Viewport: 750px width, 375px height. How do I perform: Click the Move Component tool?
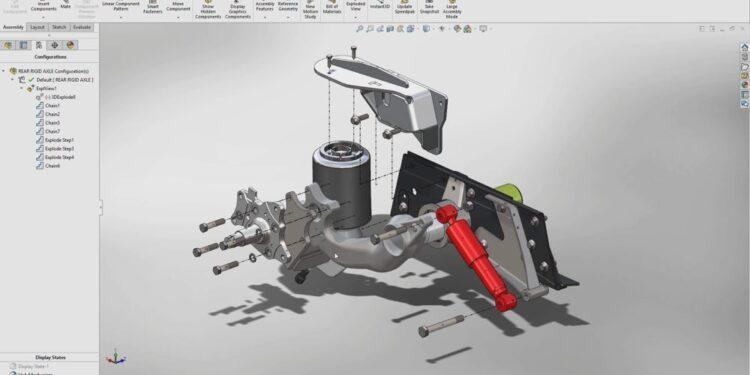tap(178, 5)
